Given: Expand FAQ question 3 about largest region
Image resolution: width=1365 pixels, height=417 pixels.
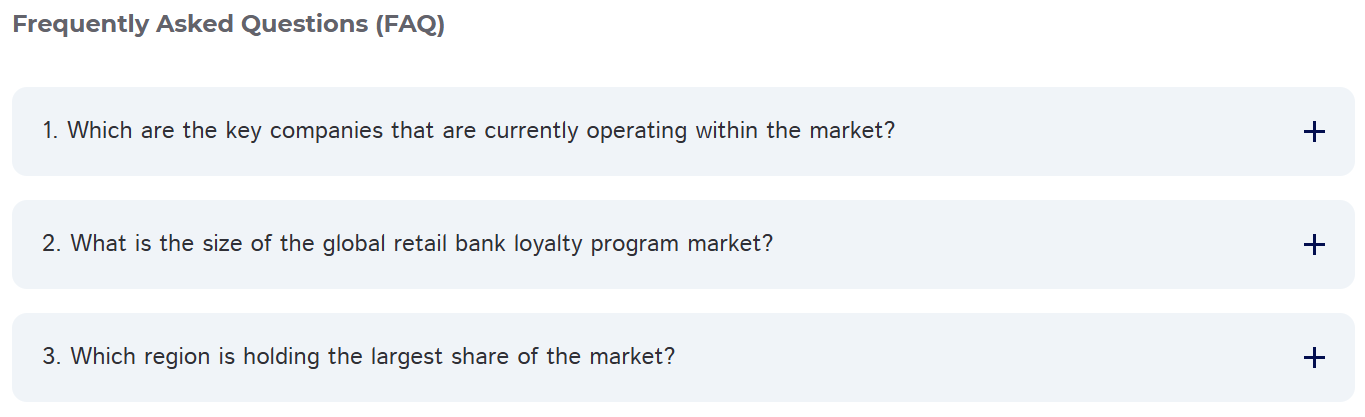Looking at the screenshot, I should 683,357.
